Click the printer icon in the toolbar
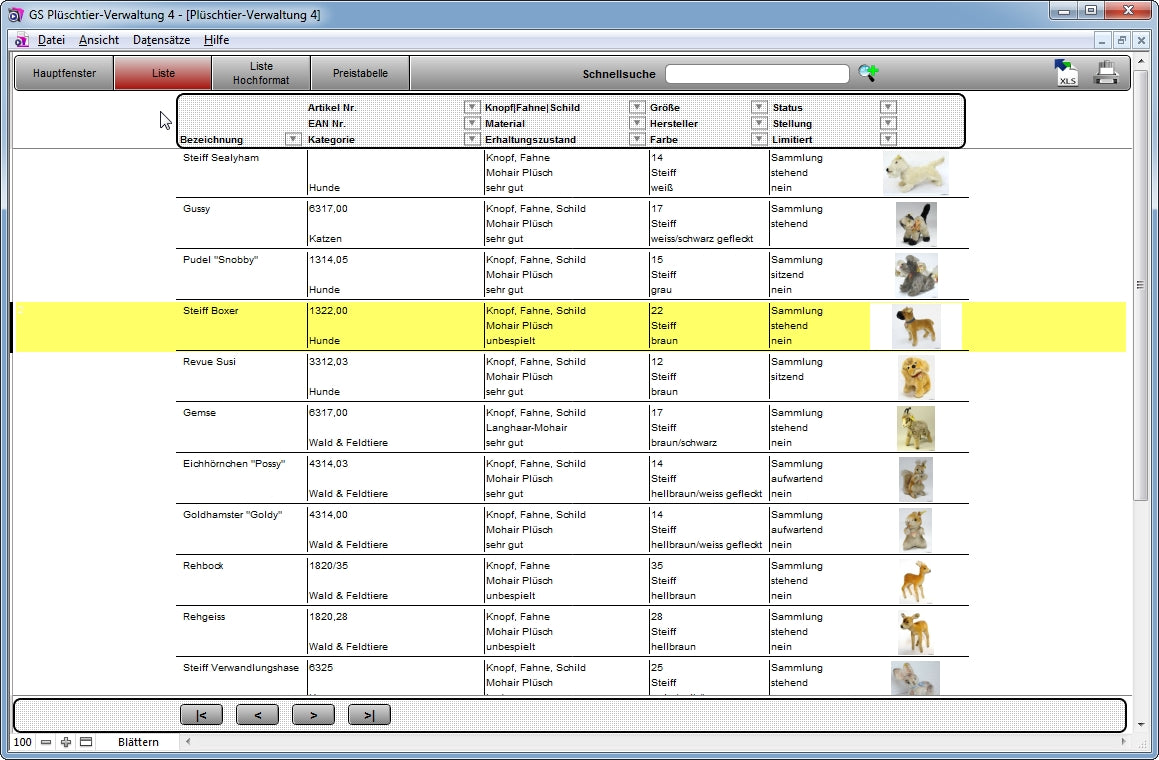1159x760 pixels. tap(1105, 73)
